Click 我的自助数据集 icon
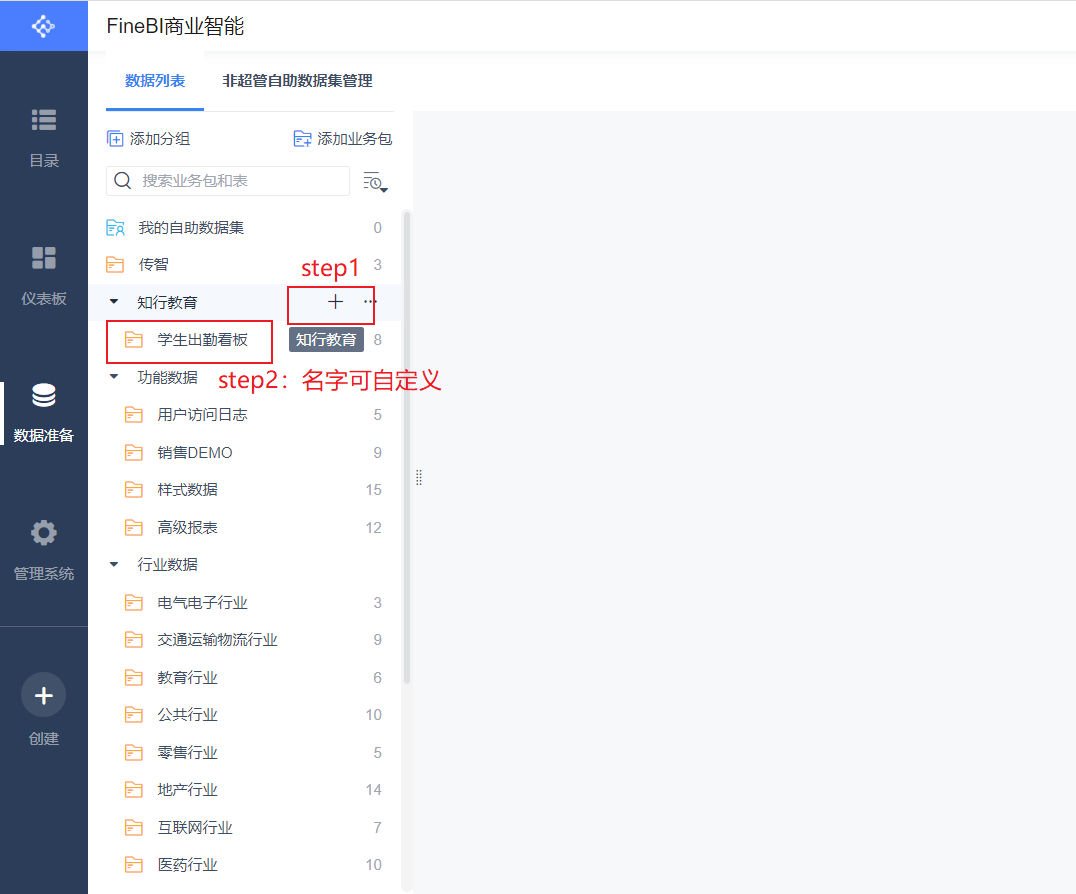1076x894 pixels. tap(115, 228)
